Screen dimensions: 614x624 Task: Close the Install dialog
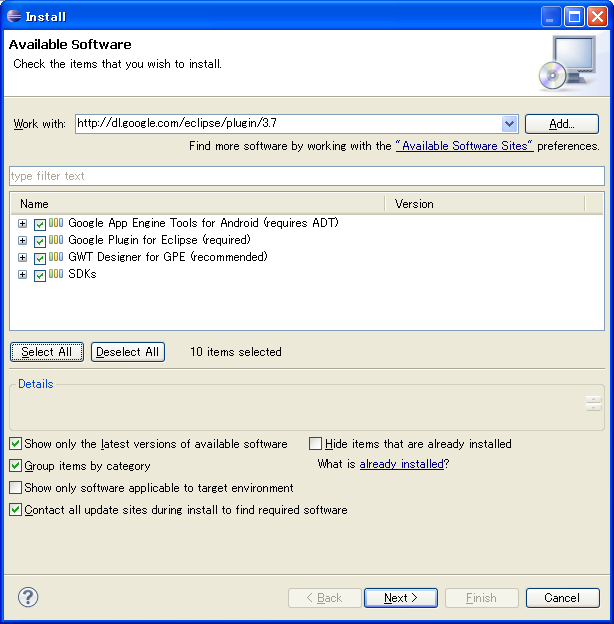tap(597, 17)
